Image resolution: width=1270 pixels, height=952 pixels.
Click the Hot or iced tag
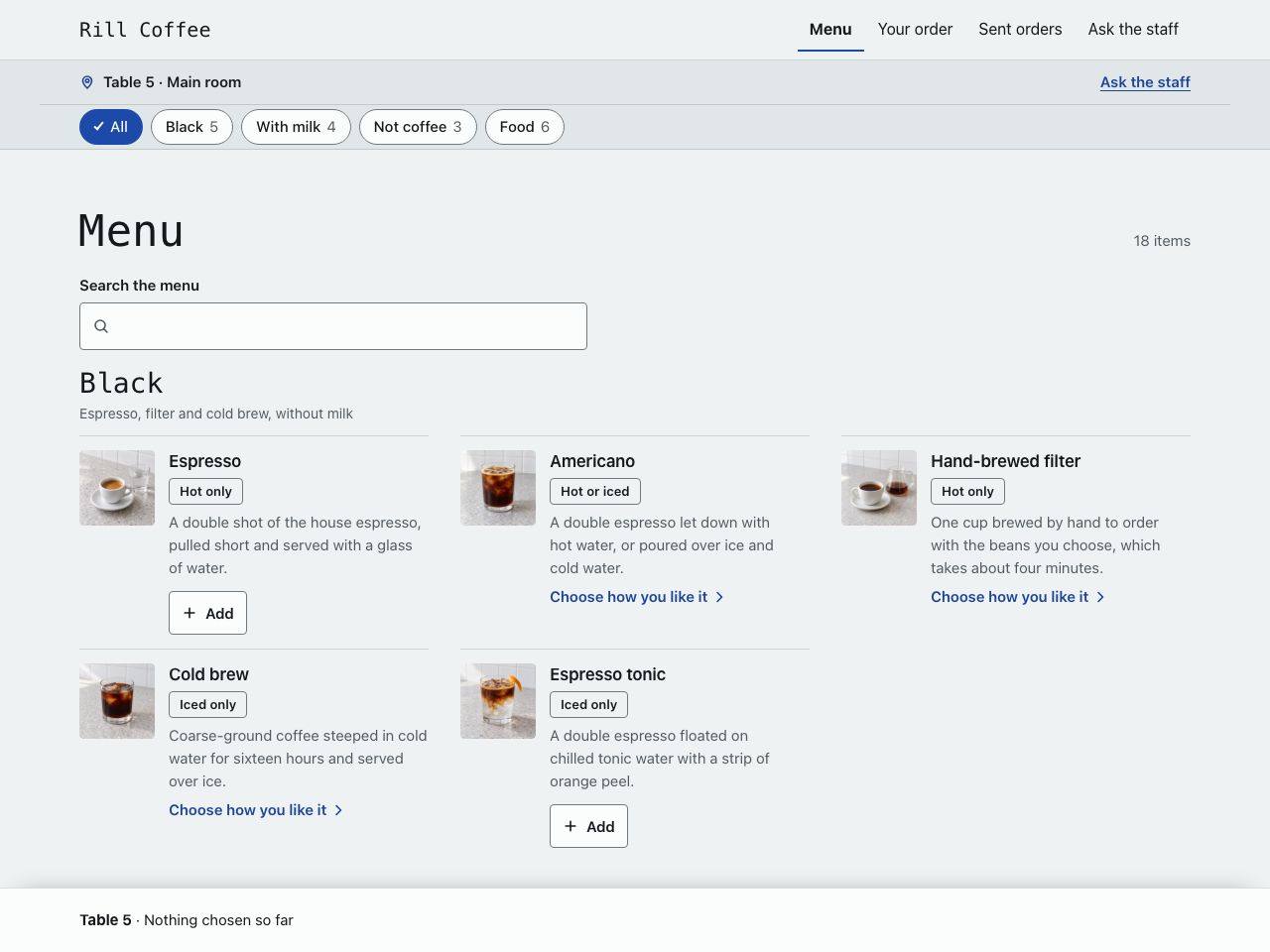[x=595, y=492]
